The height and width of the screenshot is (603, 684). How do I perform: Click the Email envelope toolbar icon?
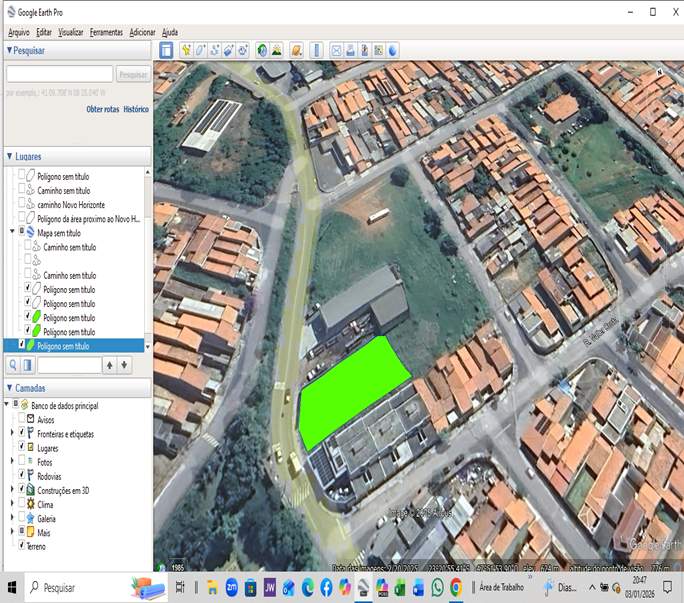point(336,50)
